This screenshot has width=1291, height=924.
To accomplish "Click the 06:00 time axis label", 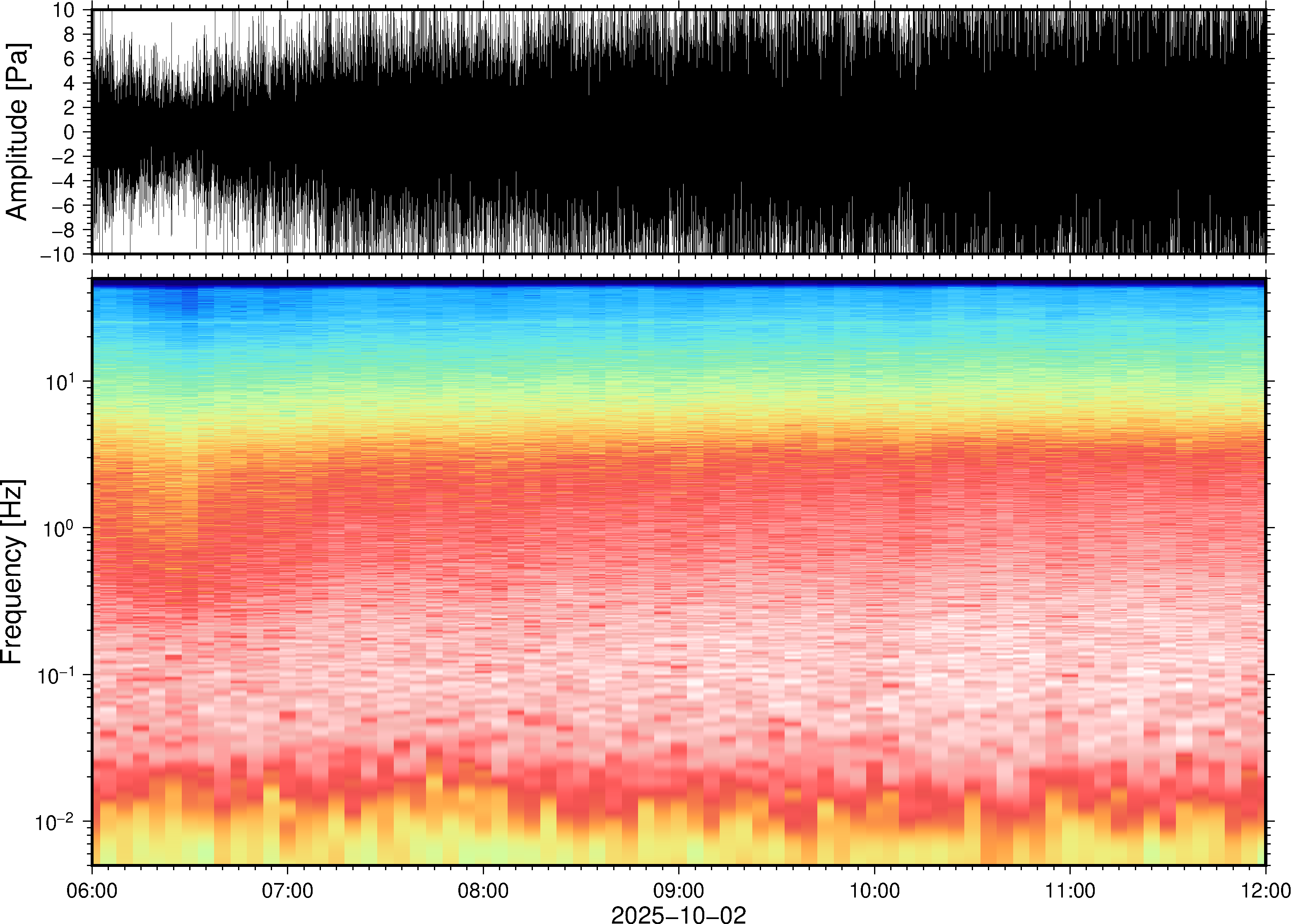I will (92, 891).
